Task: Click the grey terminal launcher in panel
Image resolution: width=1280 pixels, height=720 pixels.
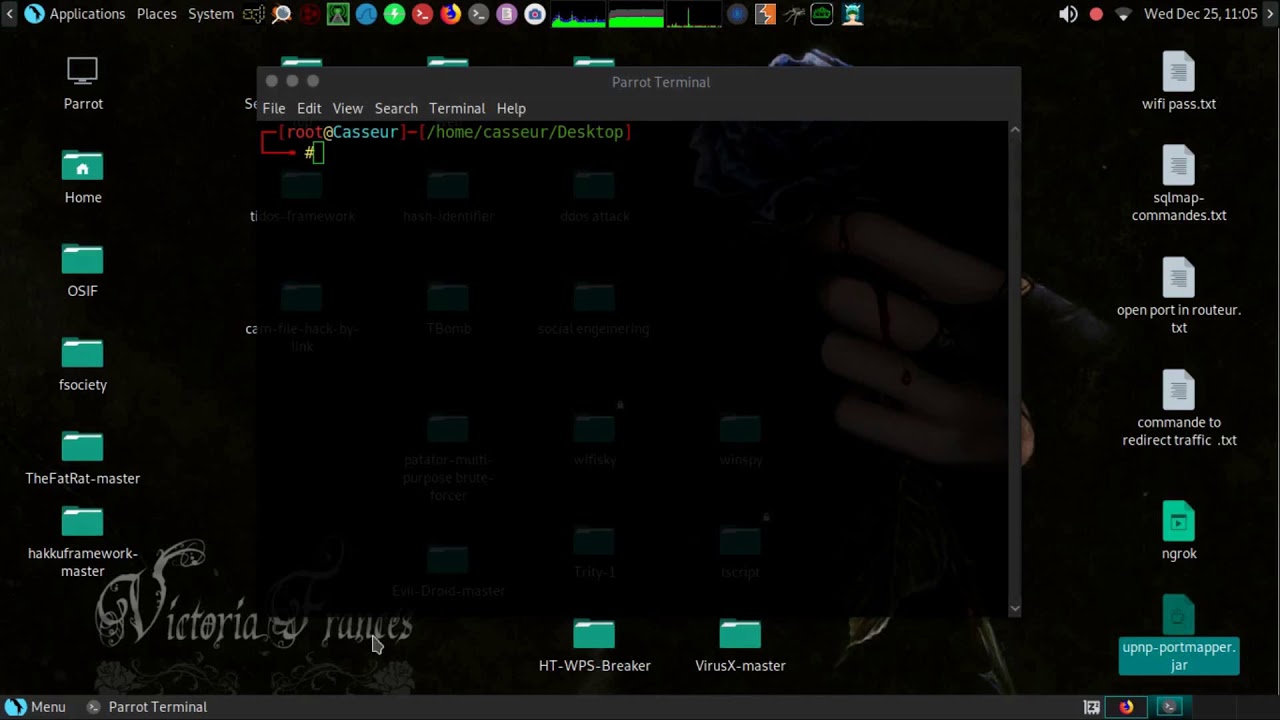Action: pyautogui.click(x=479, y=14)
